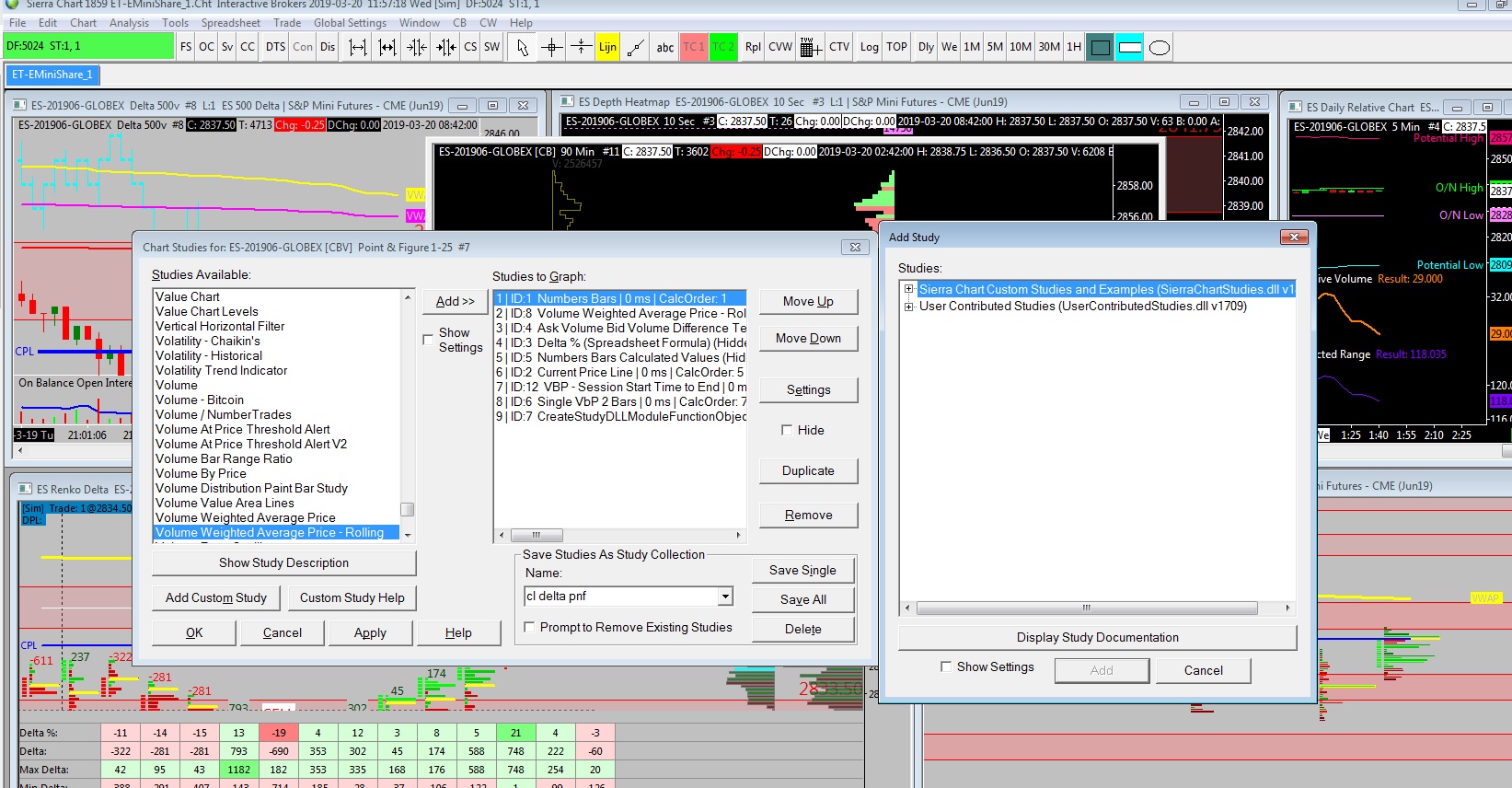The width and height of the screenshot is (1512, 788).
Task: Open the TPO grid toolbar icon
Action: coord(810,47)
